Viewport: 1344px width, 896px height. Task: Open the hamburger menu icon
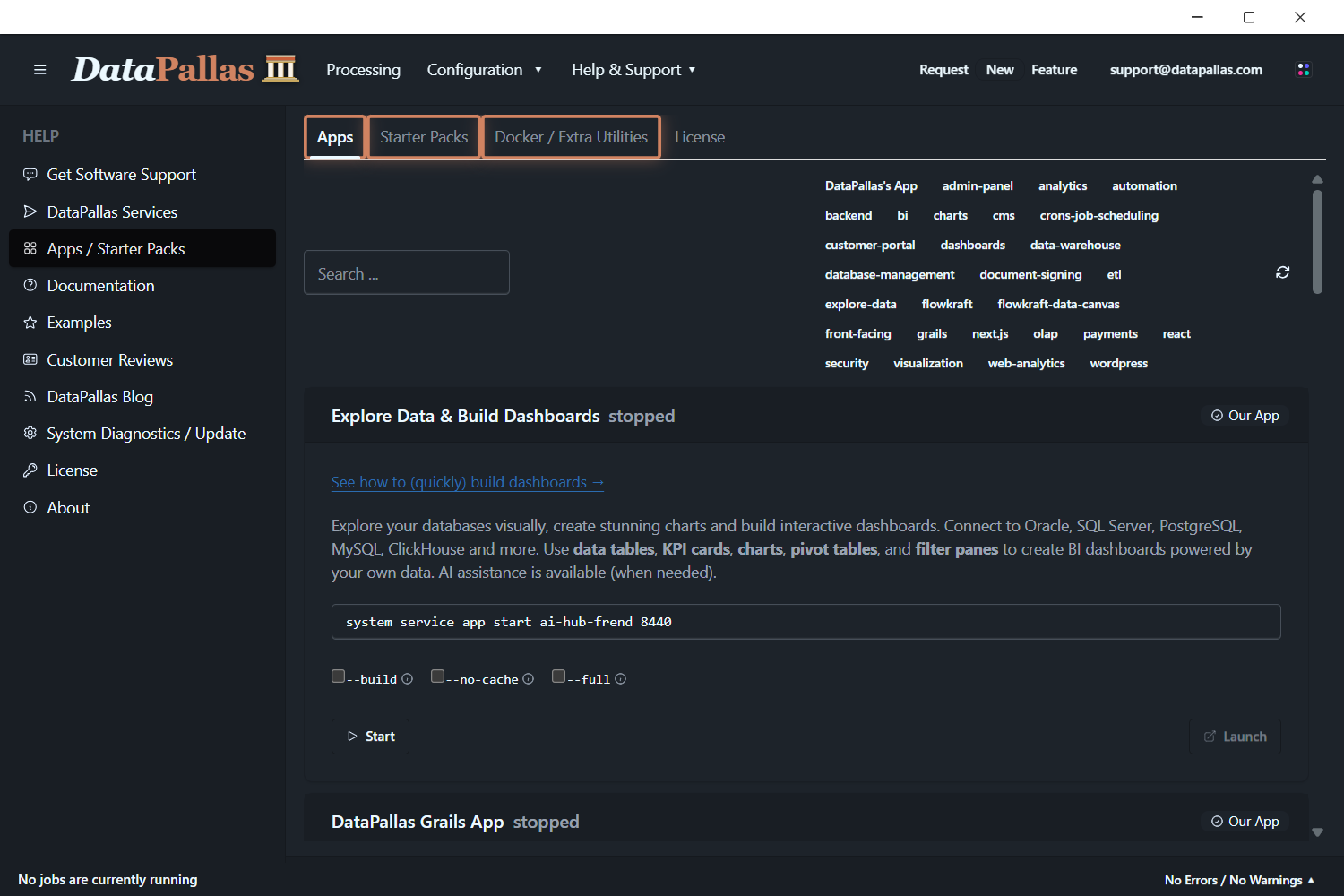[39, 70]
